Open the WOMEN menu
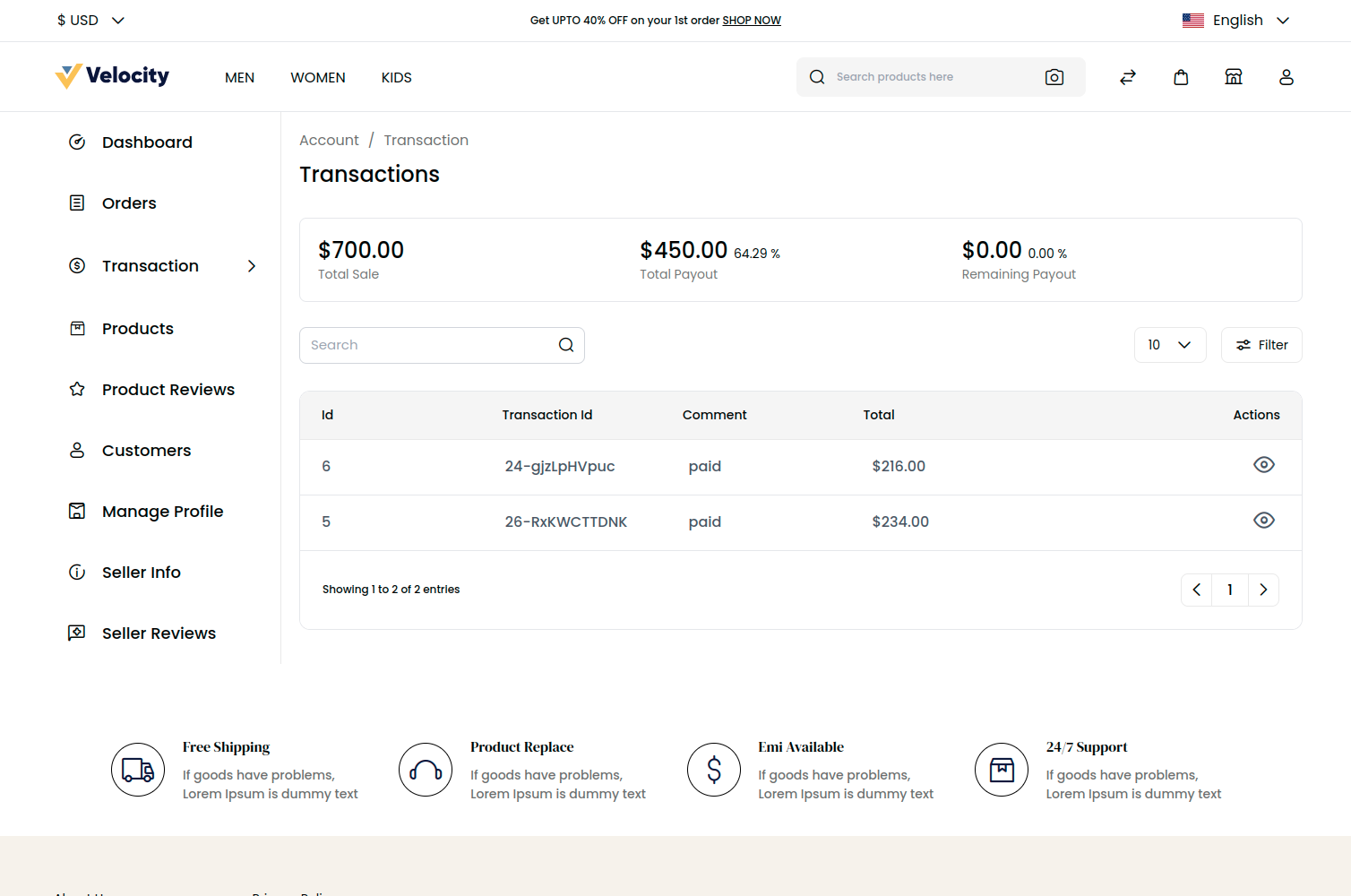The width and height of the screenshot is (1351, 896). click(x=318, y=78)
